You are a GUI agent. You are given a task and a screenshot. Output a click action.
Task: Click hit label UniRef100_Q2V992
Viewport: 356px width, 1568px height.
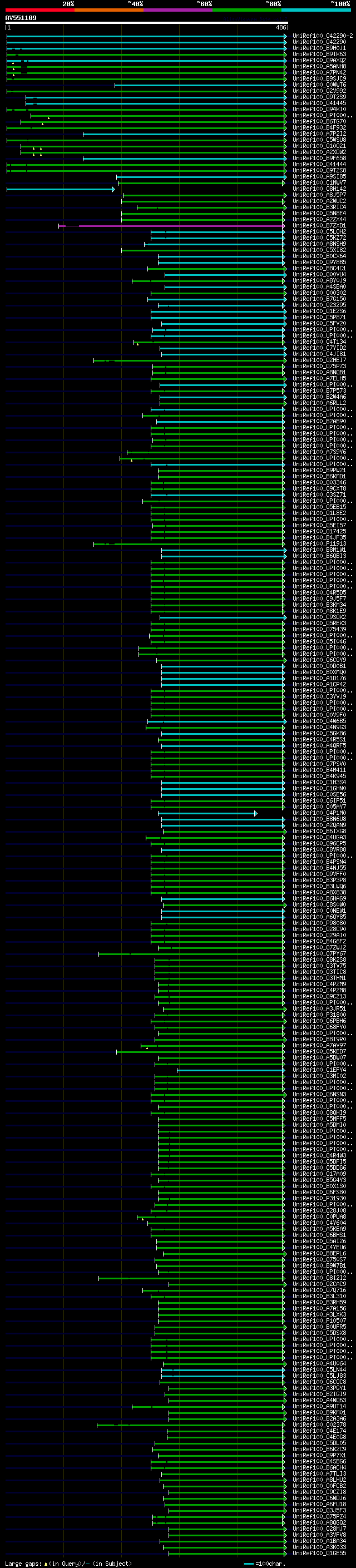319,91
